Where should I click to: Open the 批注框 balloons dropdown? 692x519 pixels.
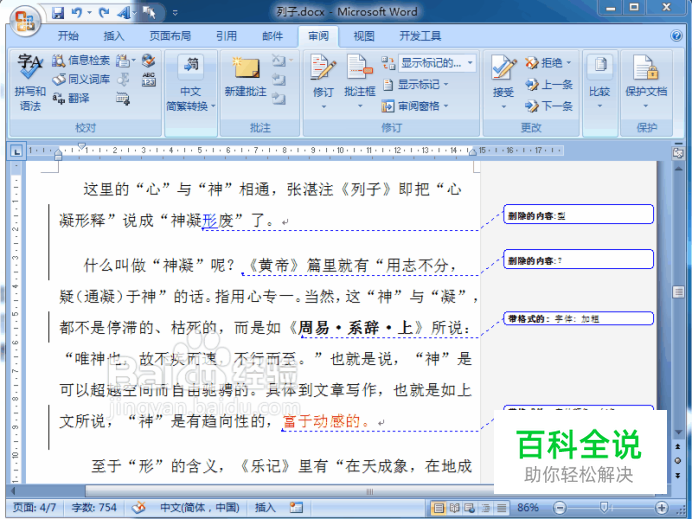coord(360,82)
